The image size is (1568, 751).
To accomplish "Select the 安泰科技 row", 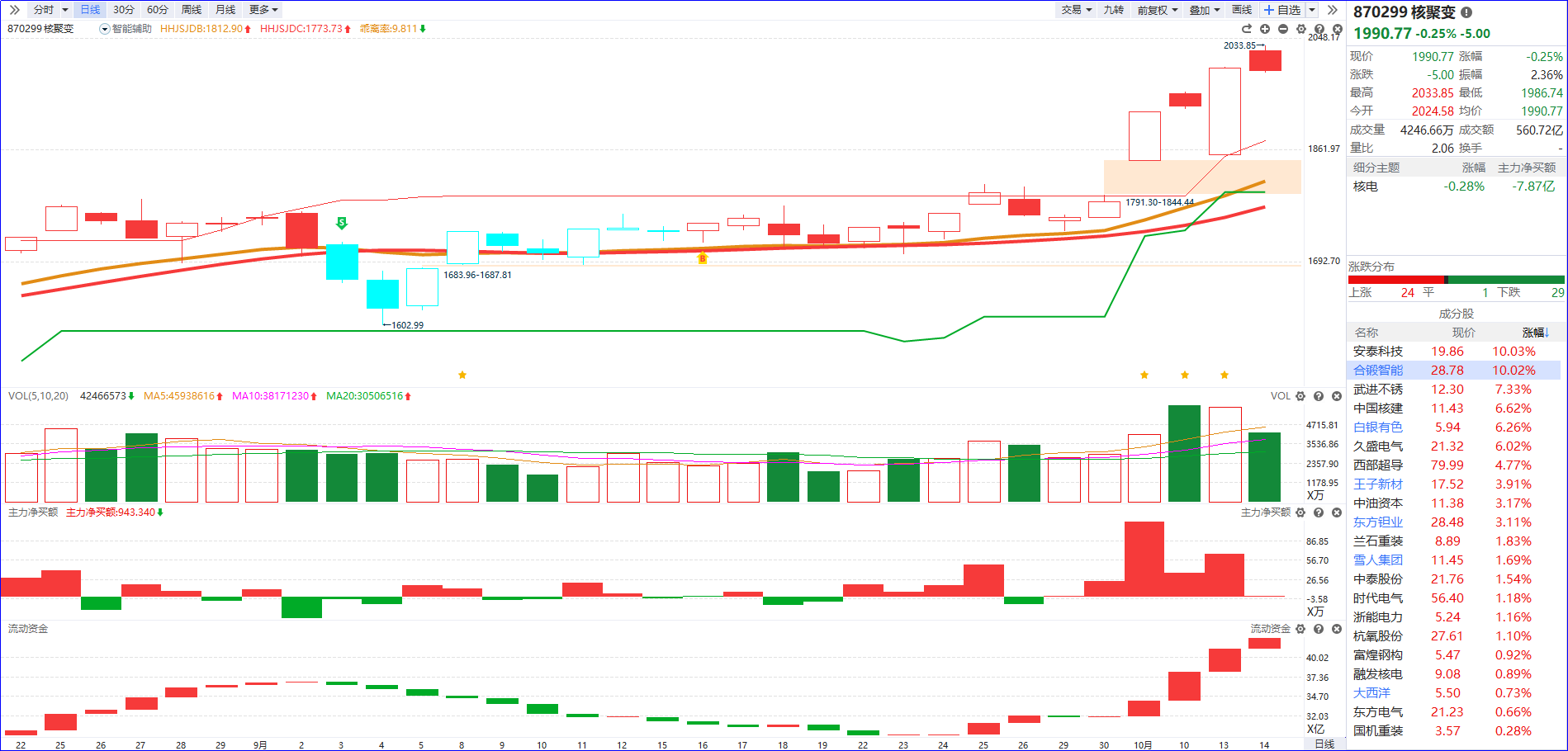I will tap(1456, 352).
